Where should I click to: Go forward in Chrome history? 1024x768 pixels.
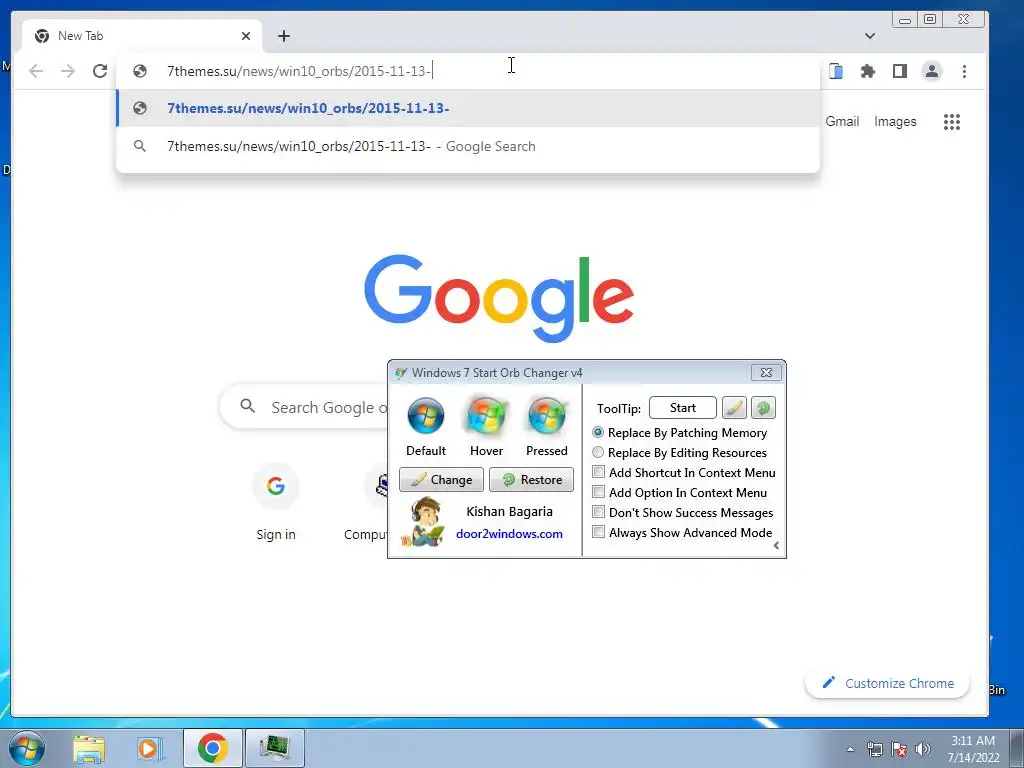(68, 71)
